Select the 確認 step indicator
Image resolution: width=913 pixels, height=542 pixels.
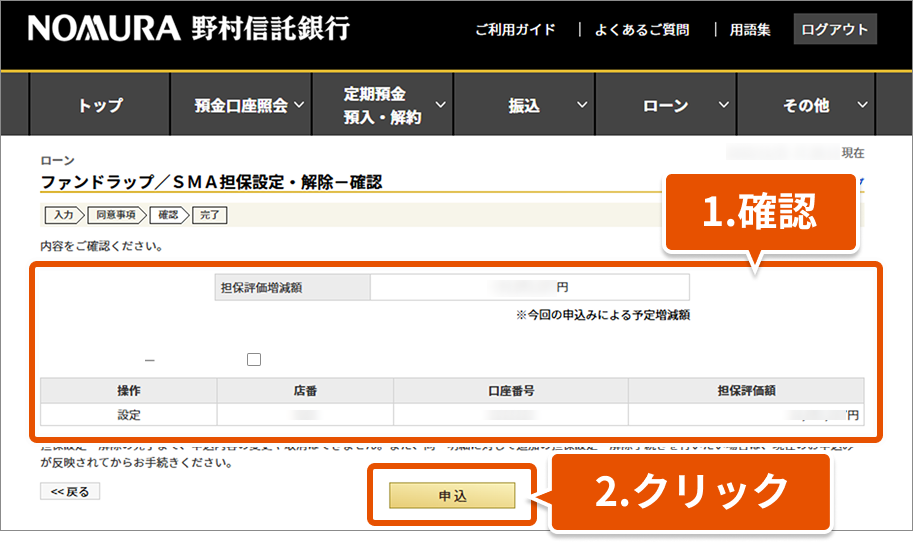coord(168,215)
